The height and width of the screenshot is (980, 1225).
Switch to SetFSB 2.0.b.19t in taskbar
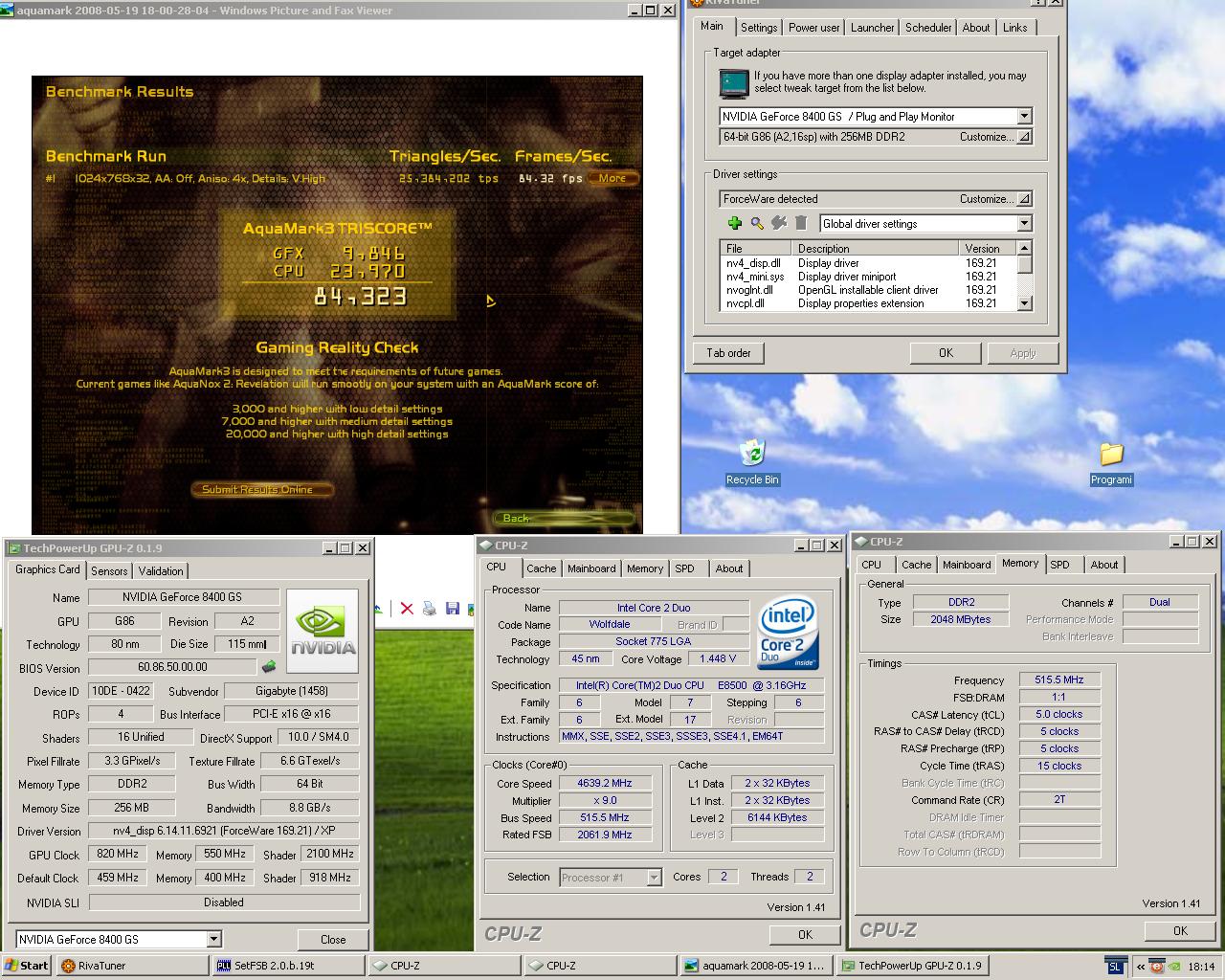287,966
